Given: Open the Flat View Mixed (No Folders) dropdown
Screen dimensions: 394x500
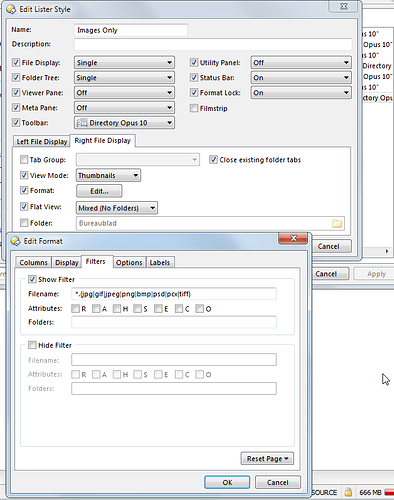Looking at the screenshot, I should (117, 208).
